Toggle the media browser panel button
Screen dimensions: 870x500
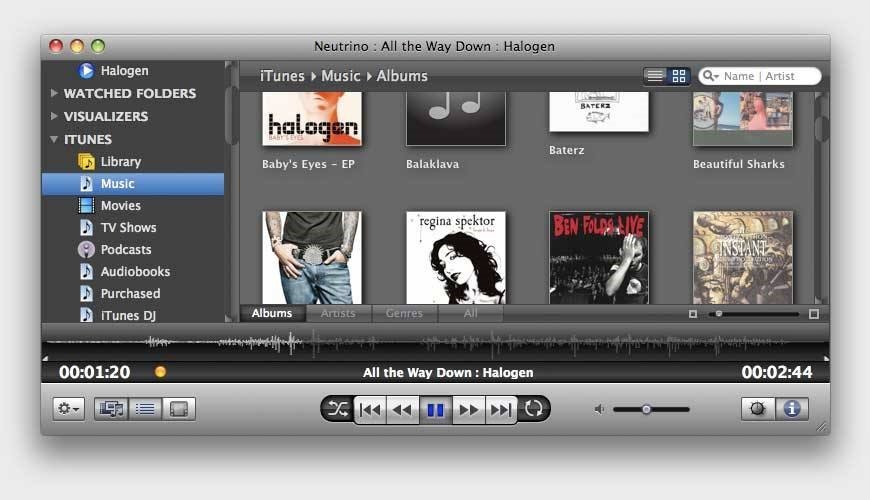coord(111,409)
